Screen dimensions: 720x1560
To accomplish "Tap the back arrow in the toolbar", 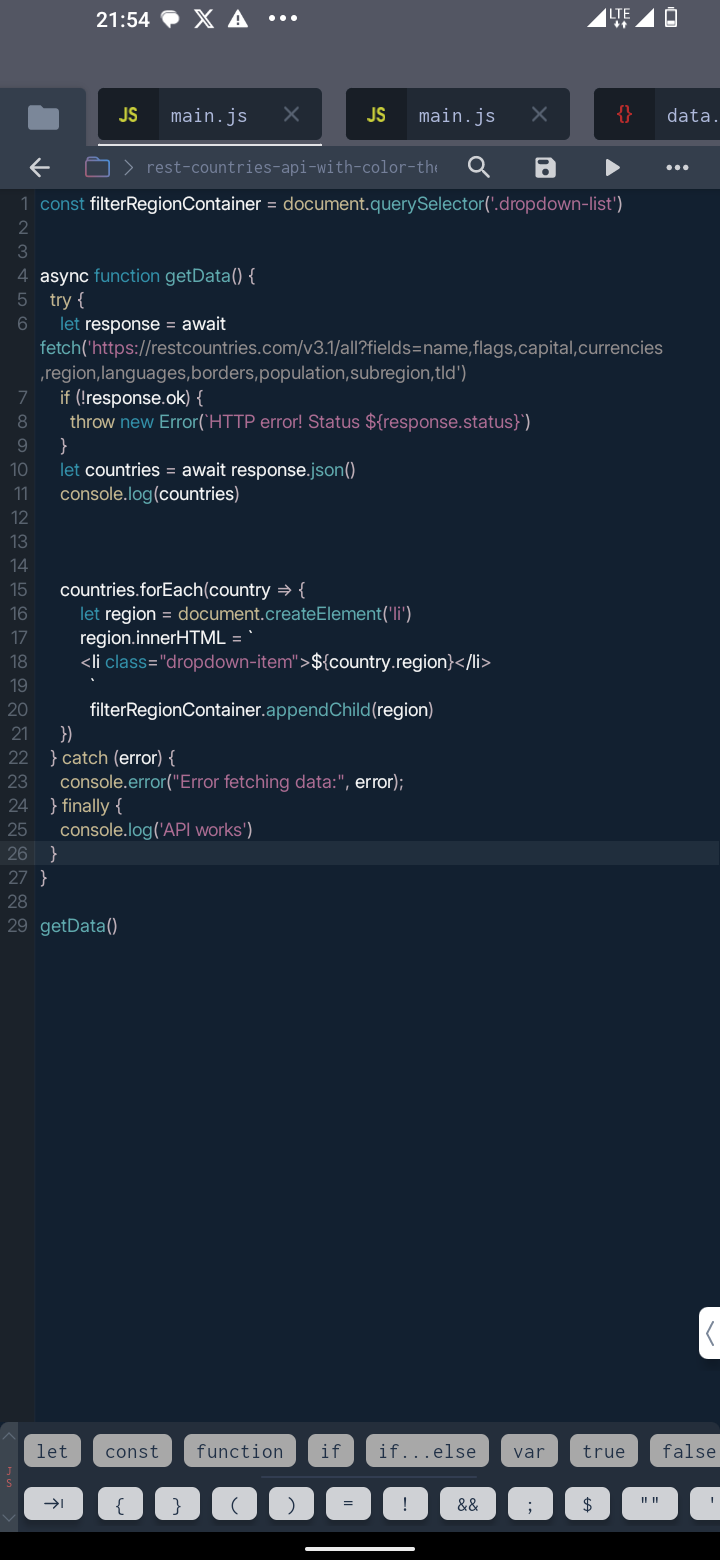I will [x=40, y=167].
